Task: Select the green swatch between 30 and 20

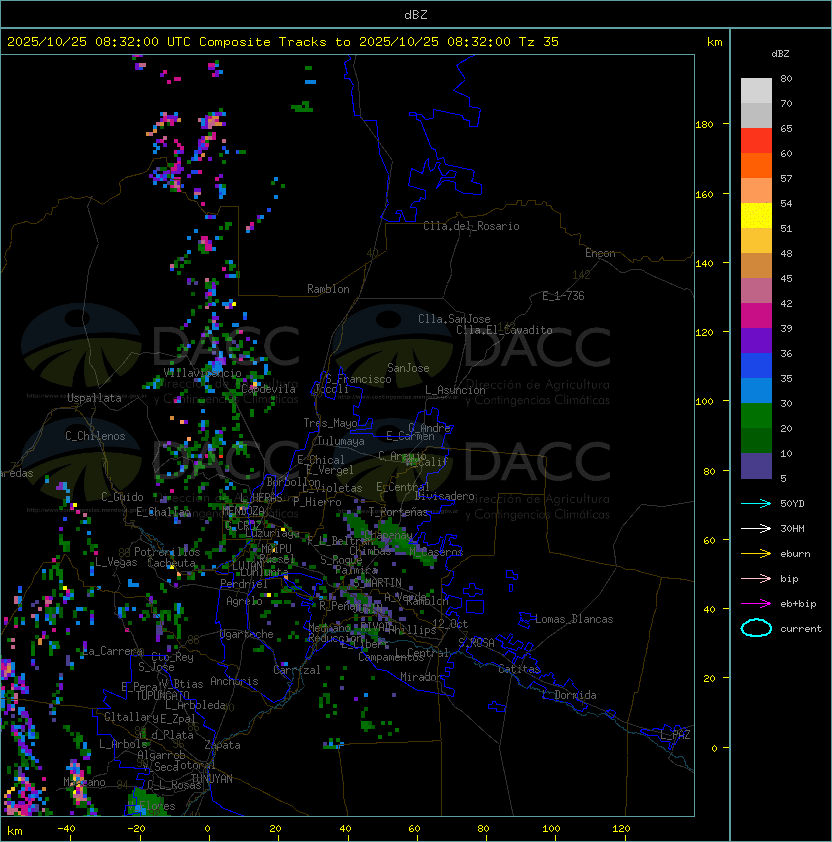Action: [x=756, y=416]
